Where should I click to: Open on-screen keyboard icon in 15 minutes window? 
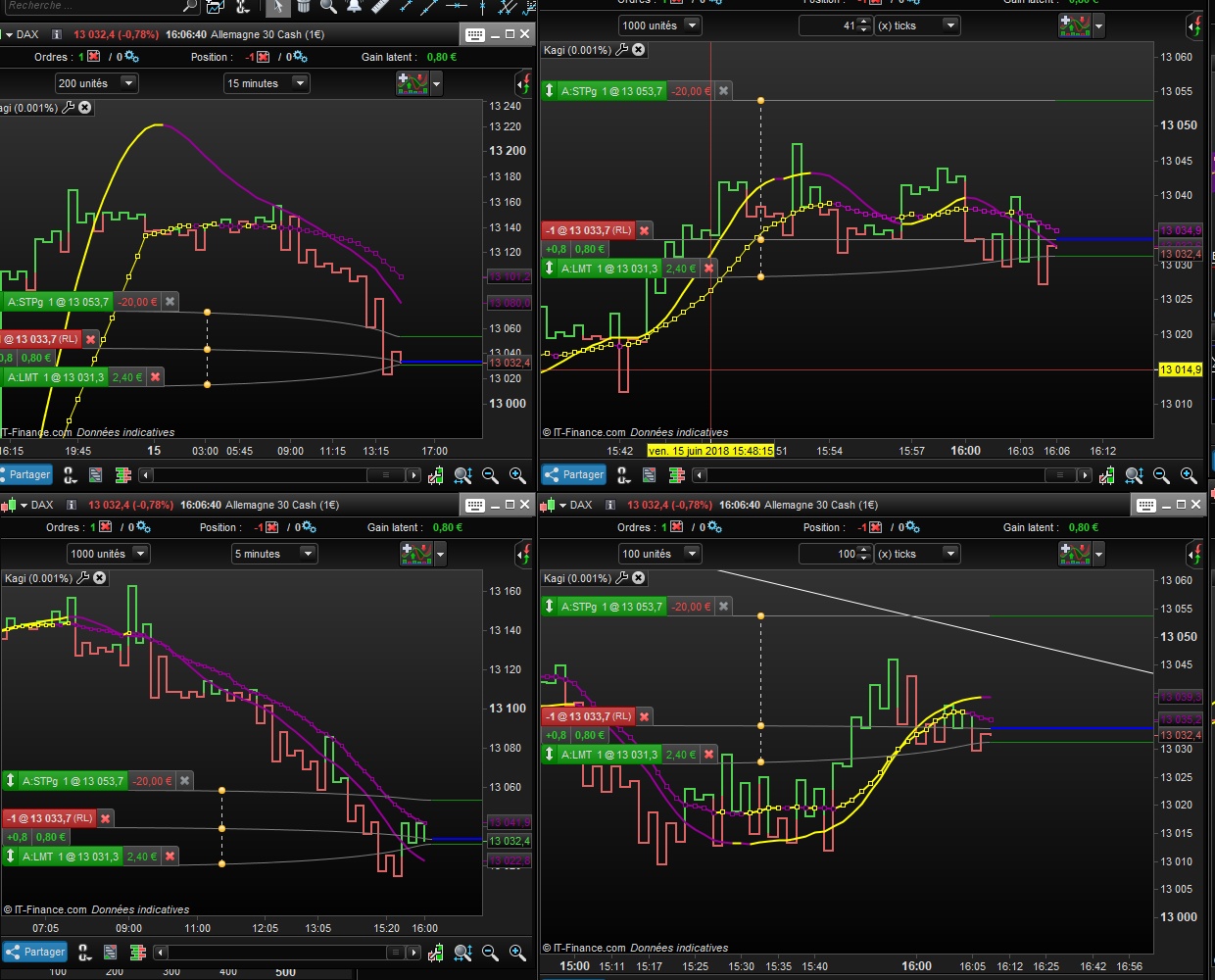pyautogui.click(x=475, y=34)
